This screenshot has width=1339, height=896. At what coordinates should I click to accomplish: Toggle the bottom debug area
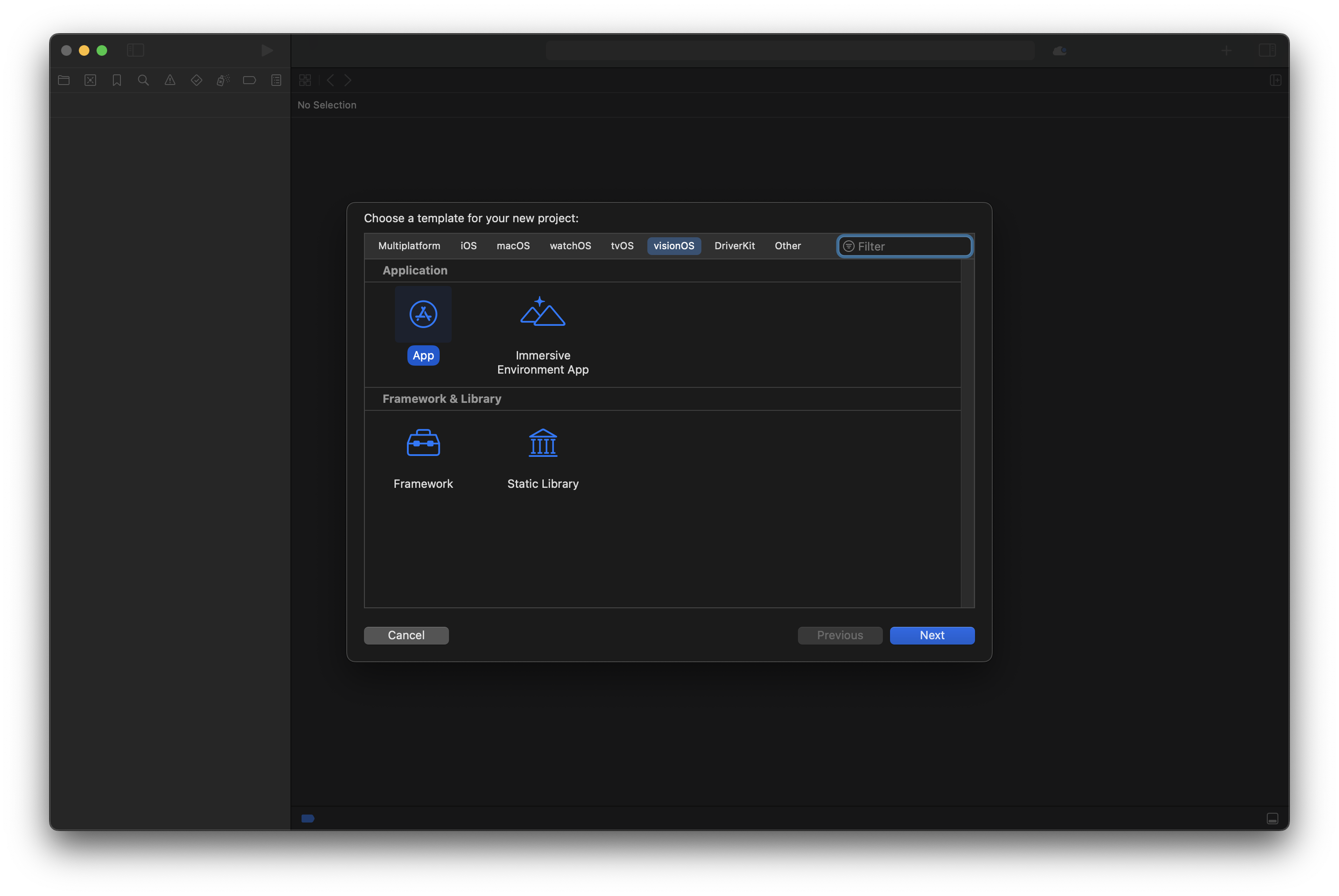tap(1272, 818)
